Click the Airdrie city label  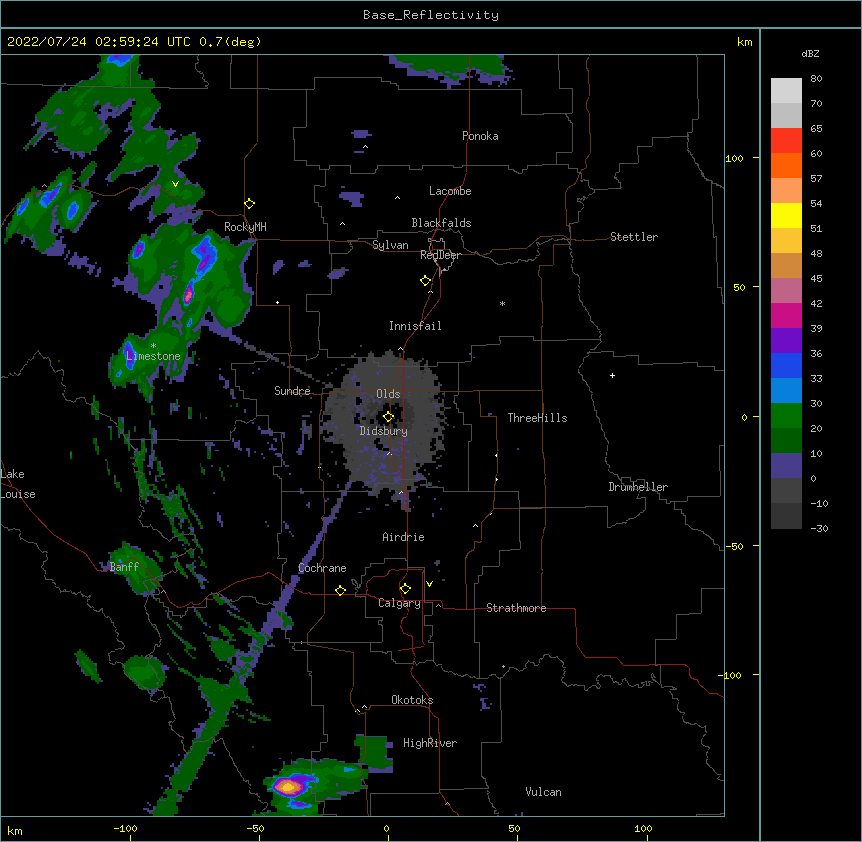403,537
